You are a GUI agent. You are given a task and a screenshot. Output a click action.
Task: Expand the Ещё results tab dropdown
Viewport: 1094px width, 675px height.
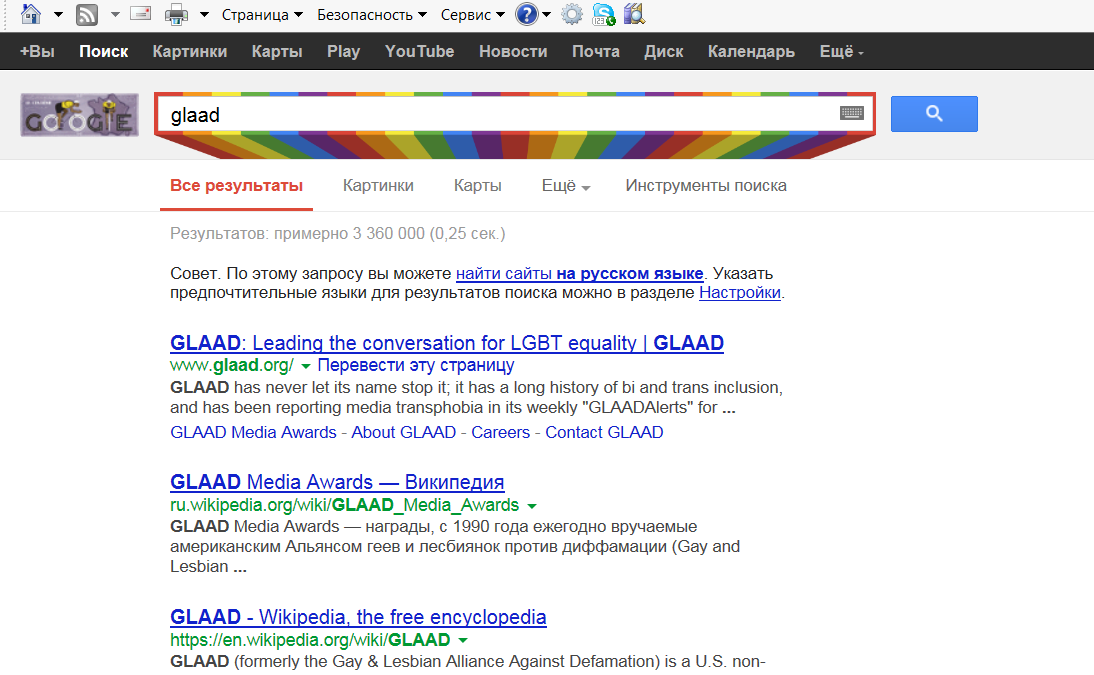coord(566,186)
